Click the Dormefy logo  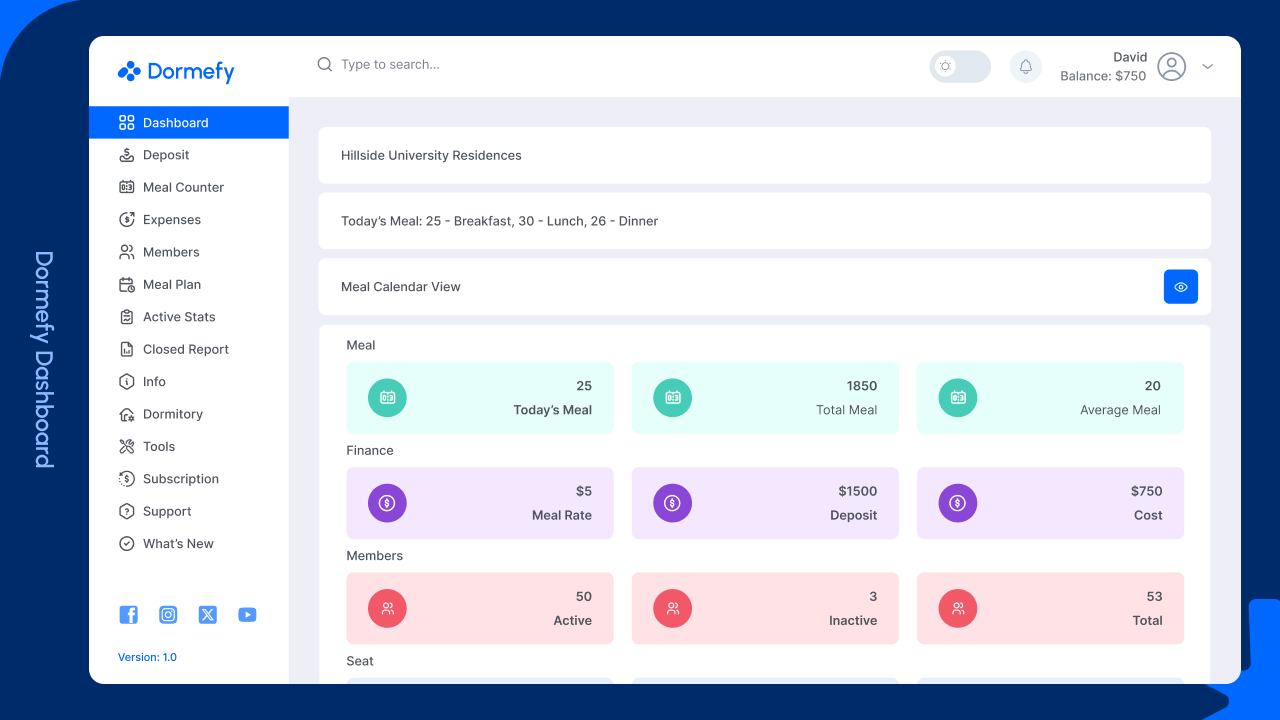click(176, 71)
